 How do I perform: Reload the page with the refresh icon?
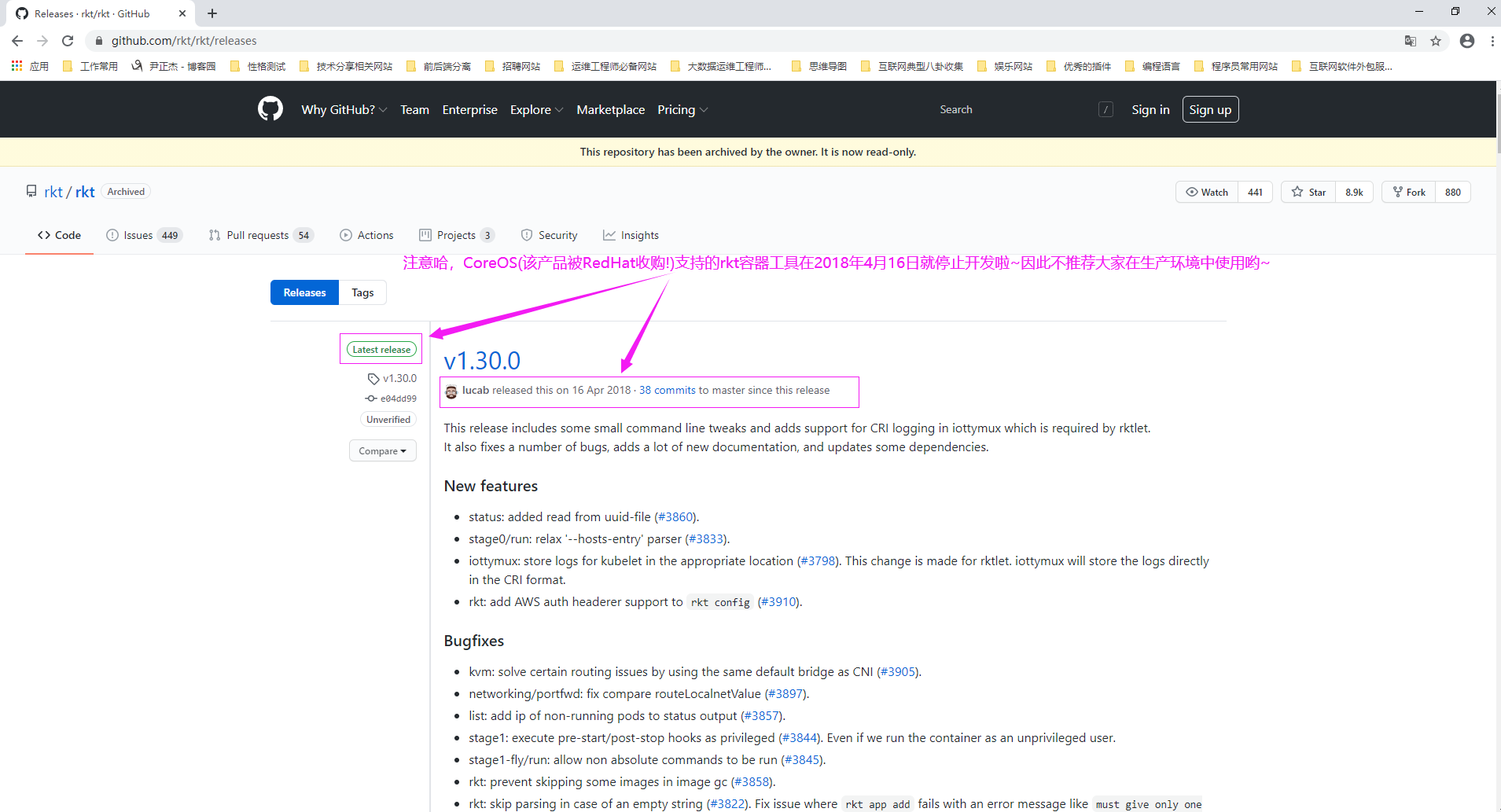click(x=68, y=41)
